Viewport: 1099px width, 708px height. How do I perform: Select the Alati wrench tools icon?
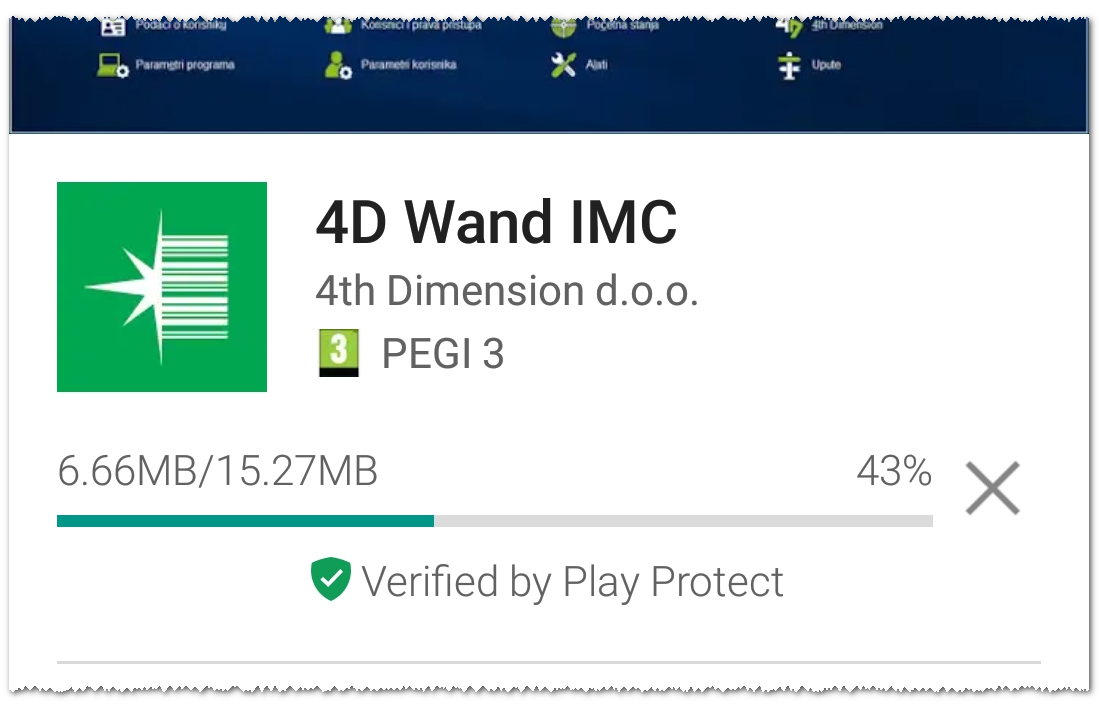pos(563,65)
